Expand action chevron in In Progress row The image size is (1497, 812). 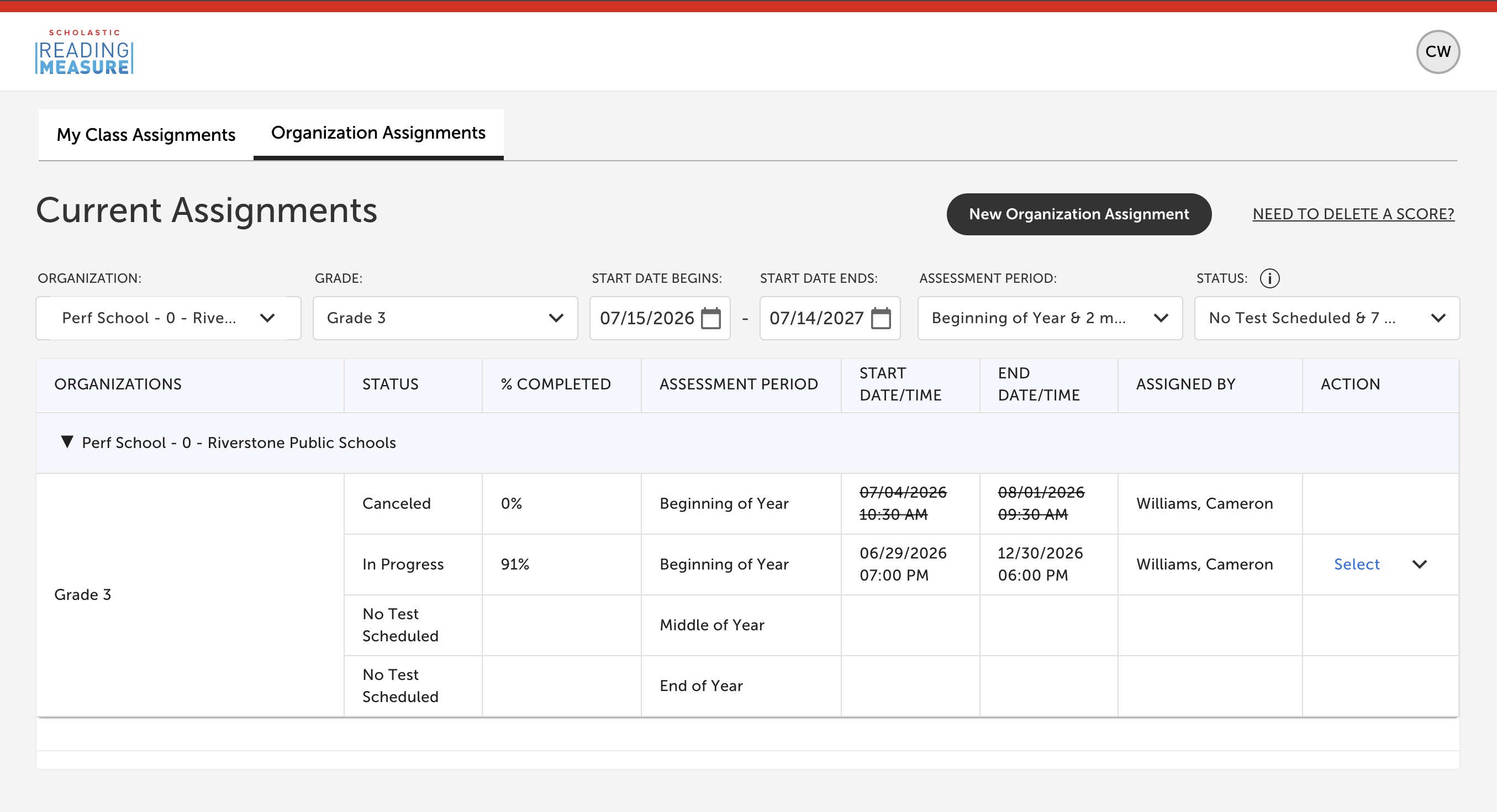[x=1419, y=565]
